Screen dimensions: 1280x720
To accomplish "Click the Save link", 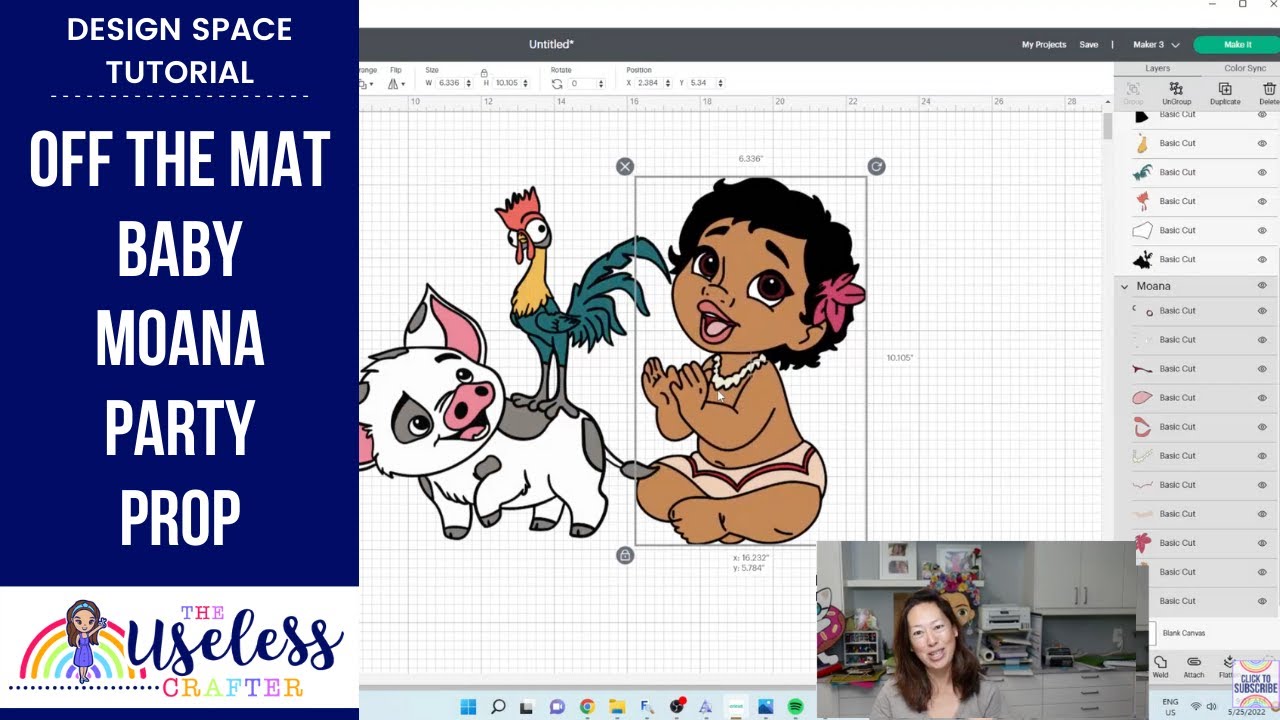I will click(1088, 45).
